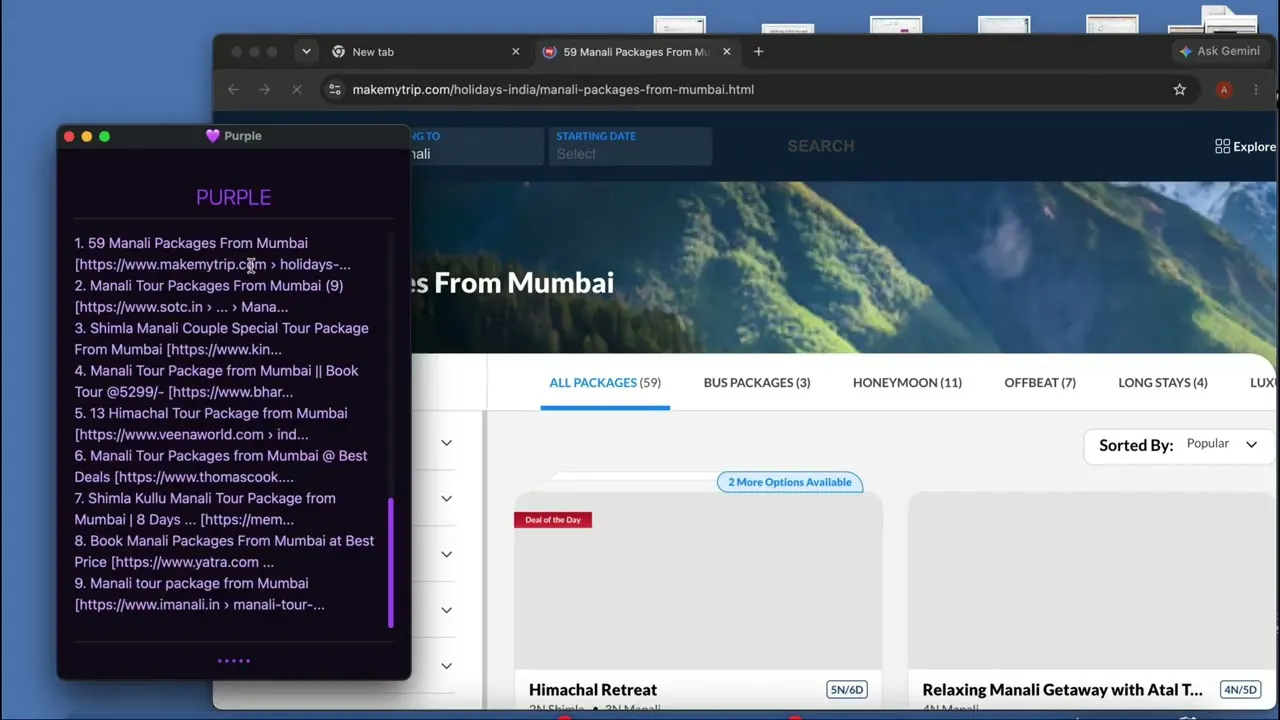Select the ALL PACKAGES (59) tab
Screen dimensions: 1280x720
pyautogui.click(x=605, y=382)
